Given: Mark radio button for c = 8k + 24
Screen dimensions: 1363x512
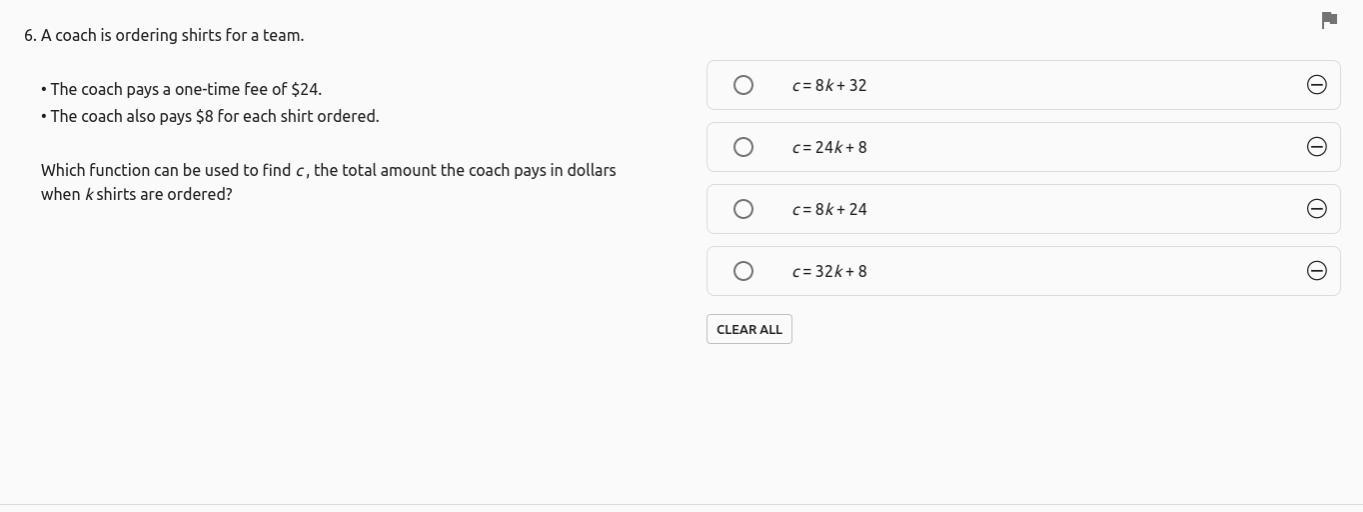Looking at the screenshot, I should [x=743, y=209].
